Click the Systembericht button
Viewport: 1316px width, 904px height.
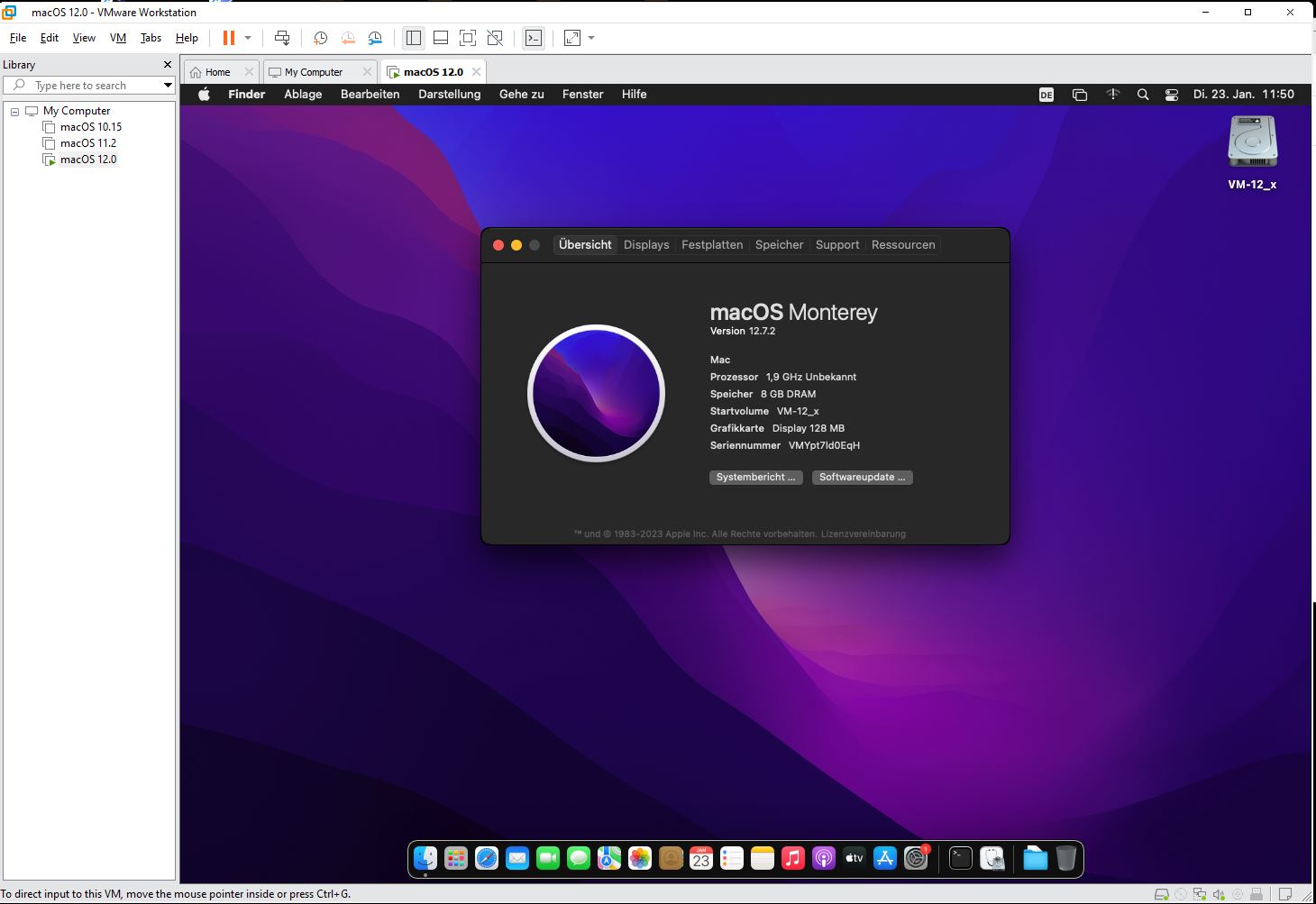[755, 478]
